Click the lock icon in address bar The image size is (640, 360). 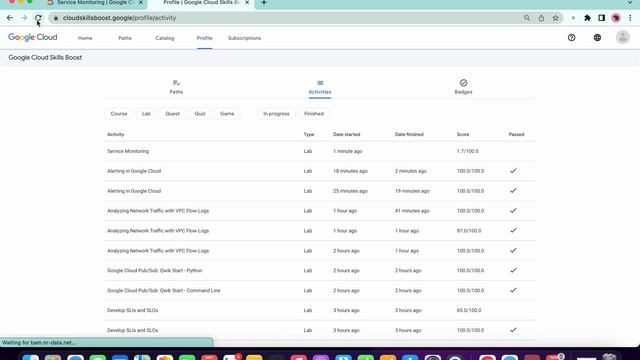coord(56,18)
